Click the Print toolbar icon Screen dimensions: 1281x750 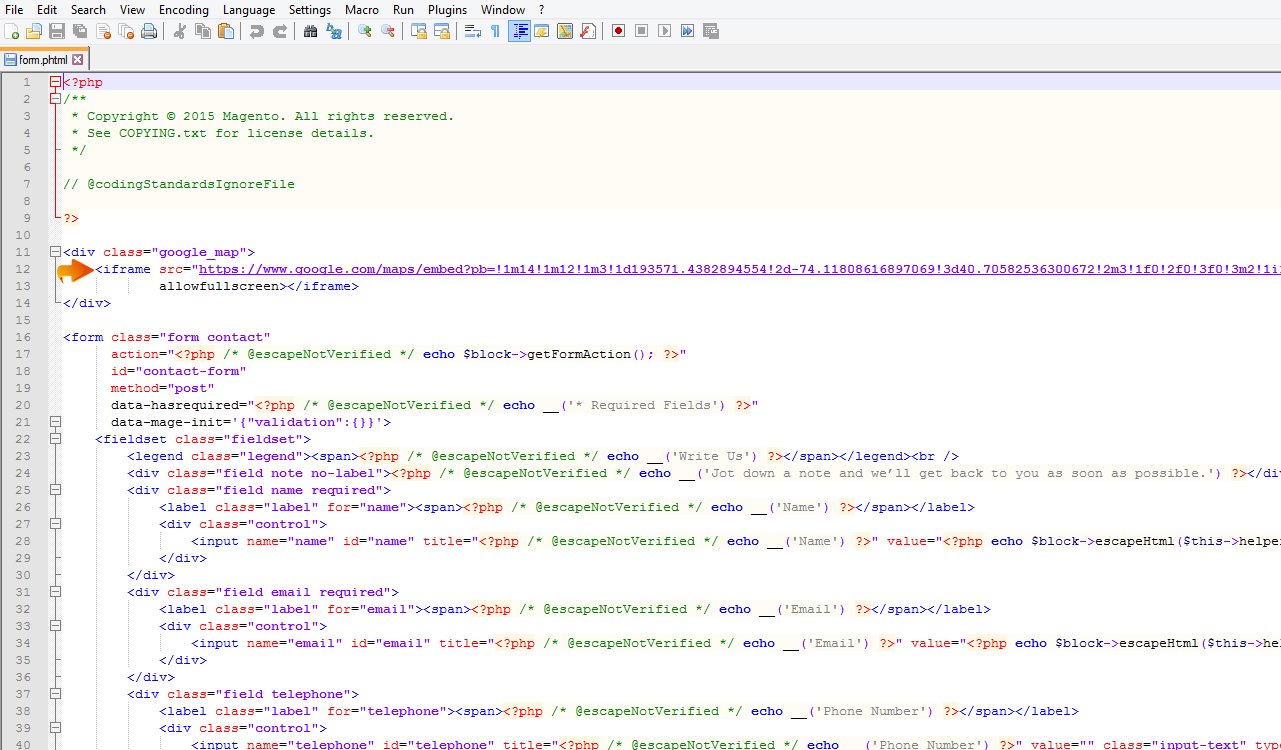coord(149,31)
